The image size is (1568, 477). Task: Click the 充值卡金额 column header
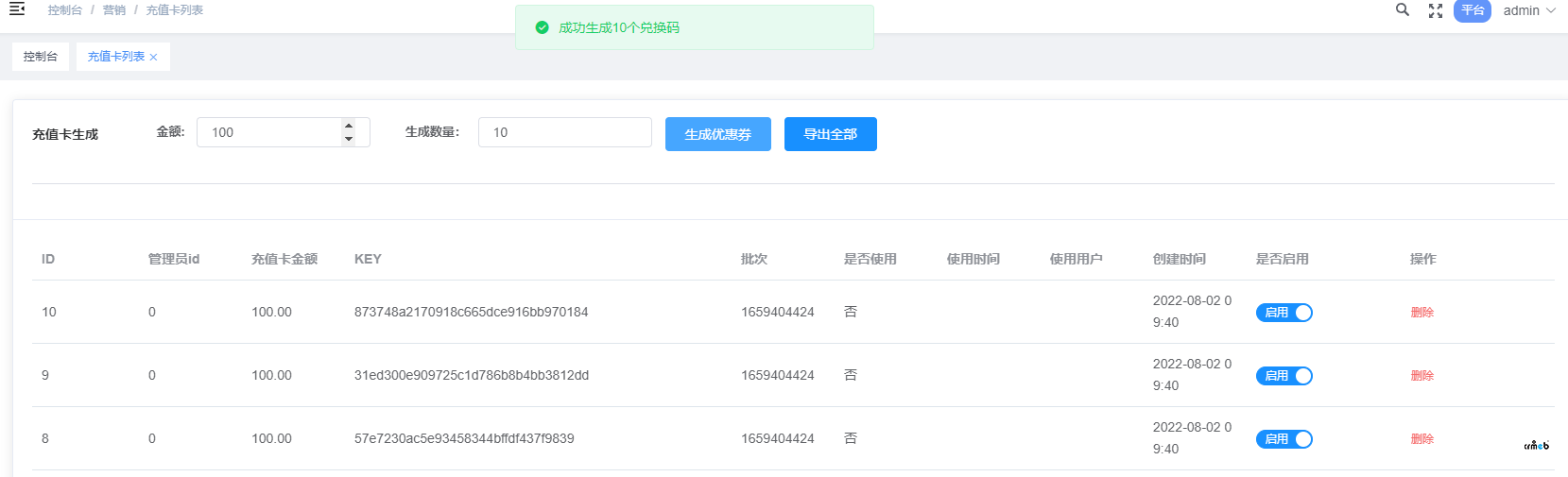point(284,259)
